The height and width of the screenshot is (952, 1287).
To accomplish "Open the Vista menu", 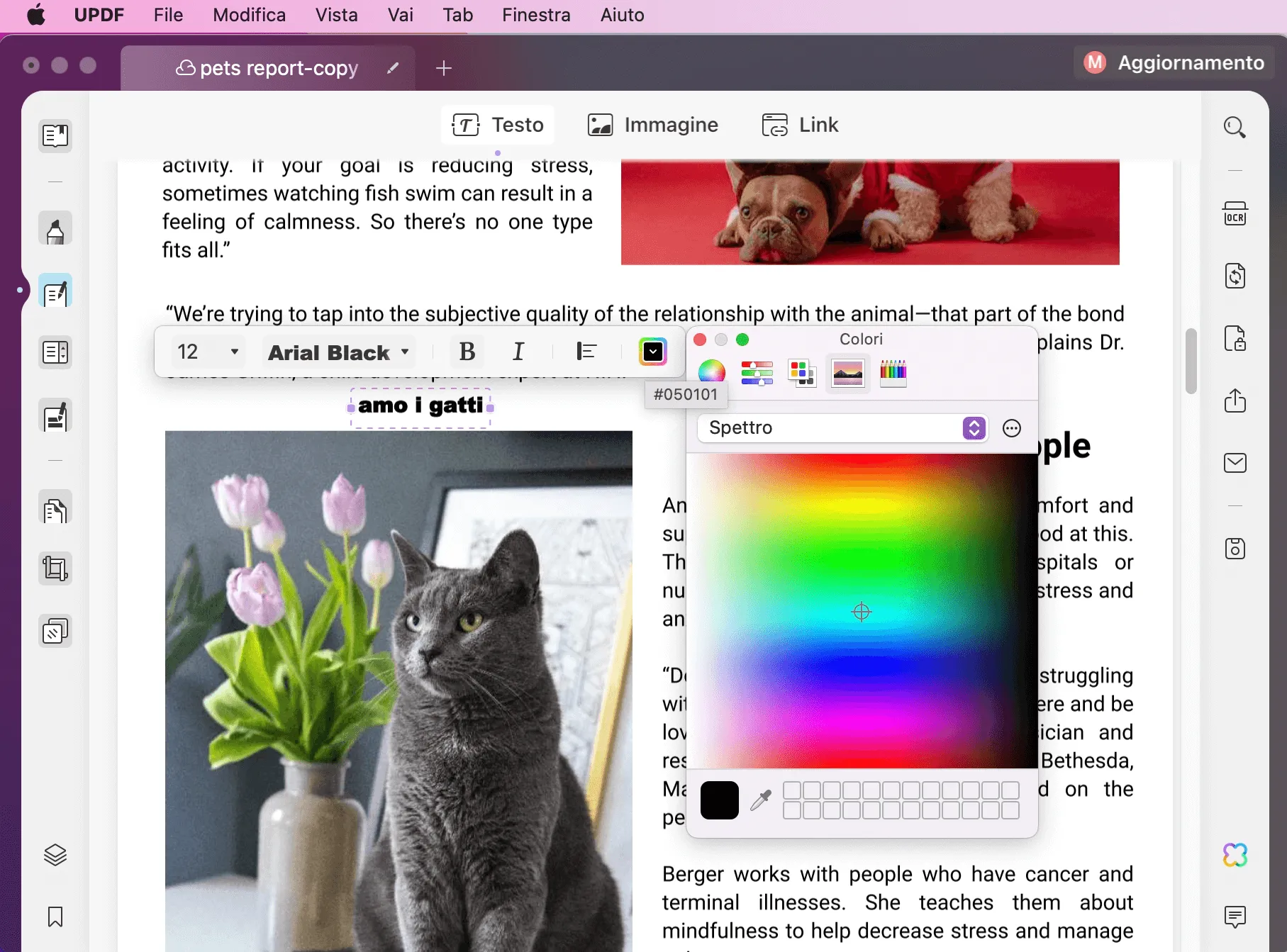I will coord(336,15).
